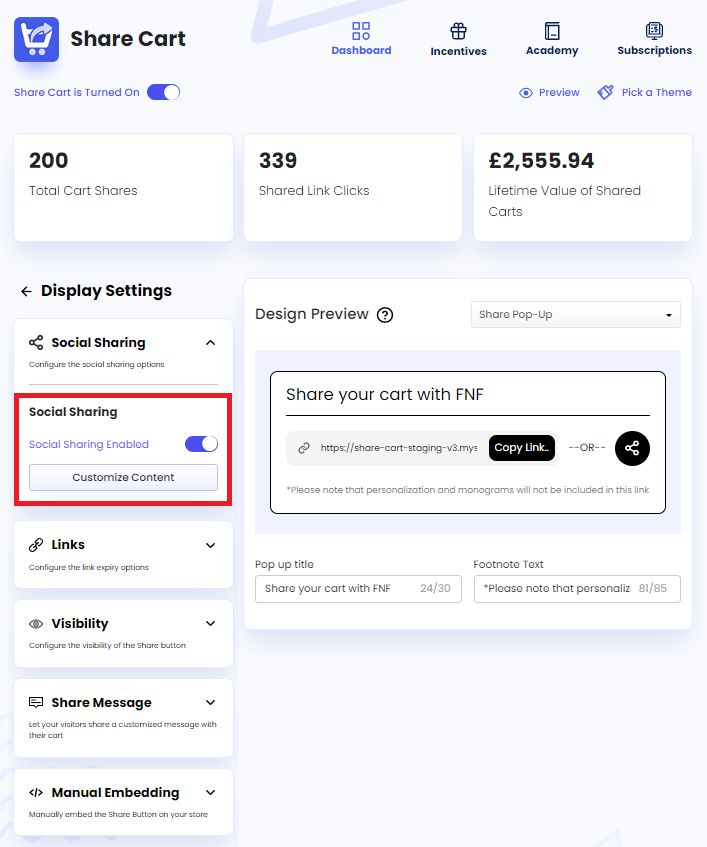Viewport: 707px width, 847px height.
Task: Collapse the Social Sharing section
Action: tap(209, 341)
